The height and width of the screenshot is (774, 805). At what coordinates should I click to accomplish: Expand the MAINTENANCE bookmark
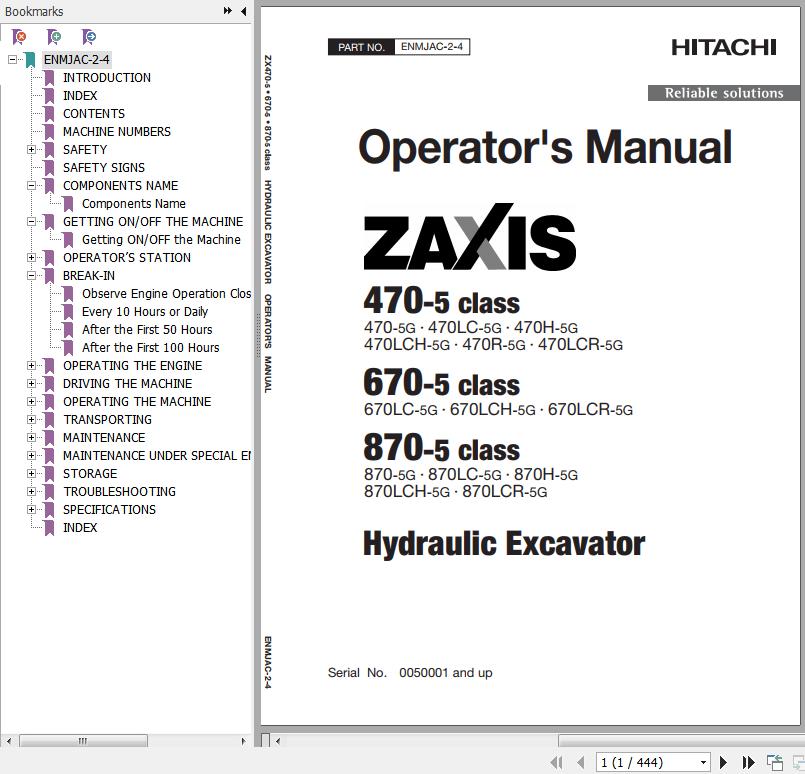coord(31,438)
